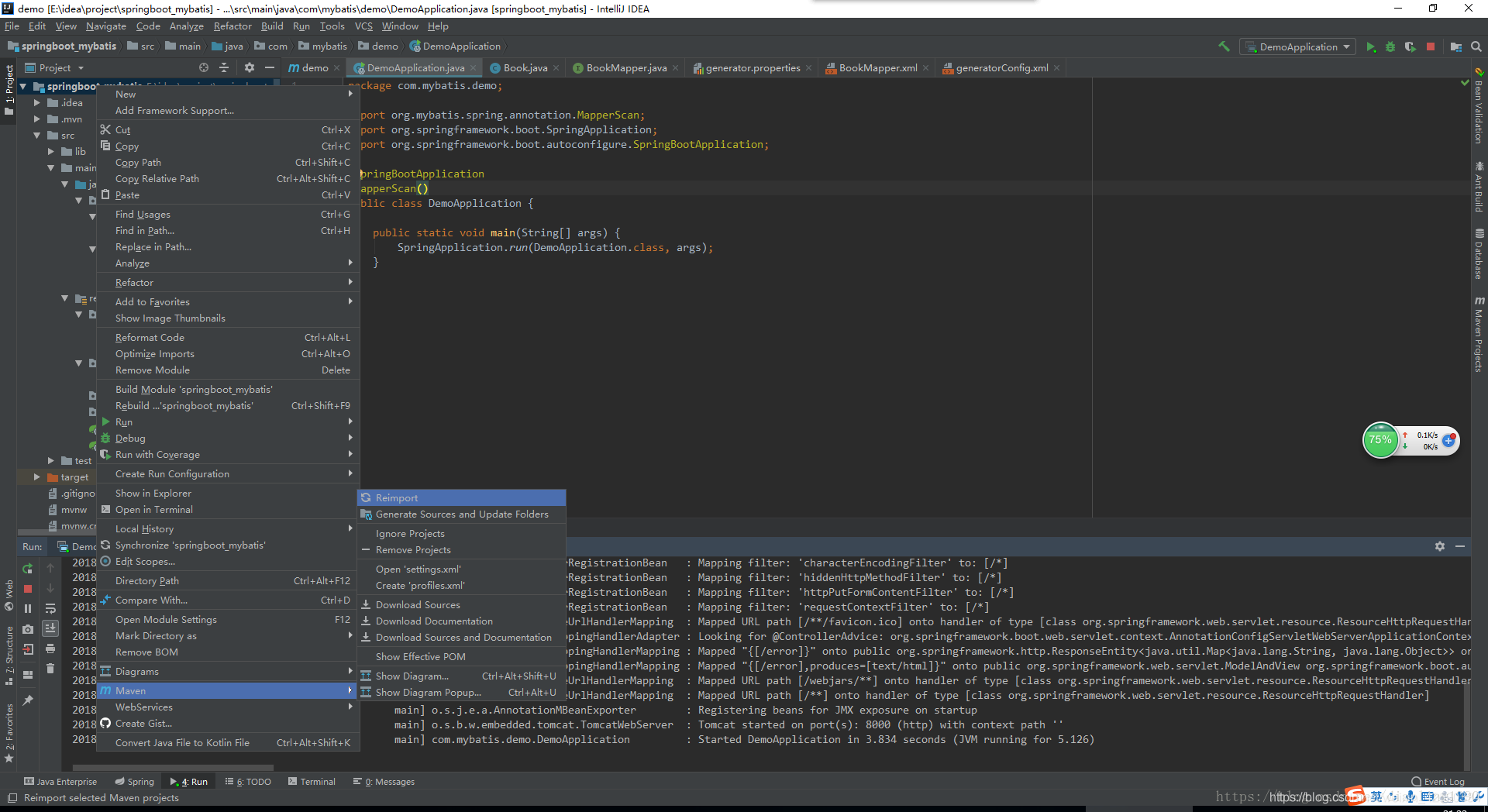Collapse the springboot_mybatis root node
This screenshot has width=1488, height=812.
23,86
